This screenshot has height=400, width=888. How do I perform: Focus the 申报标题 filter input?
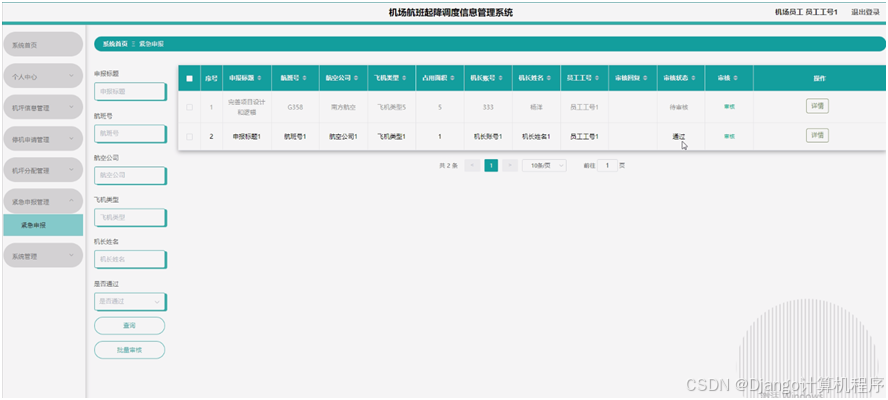pyautogui.click(x=130, y=91)
